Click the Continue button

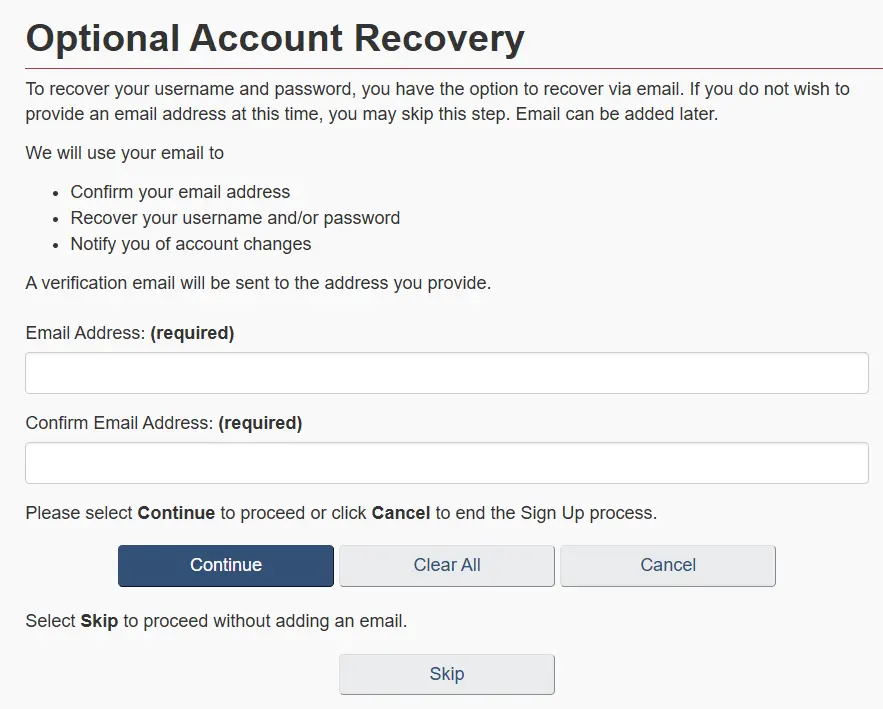point(225,565)
